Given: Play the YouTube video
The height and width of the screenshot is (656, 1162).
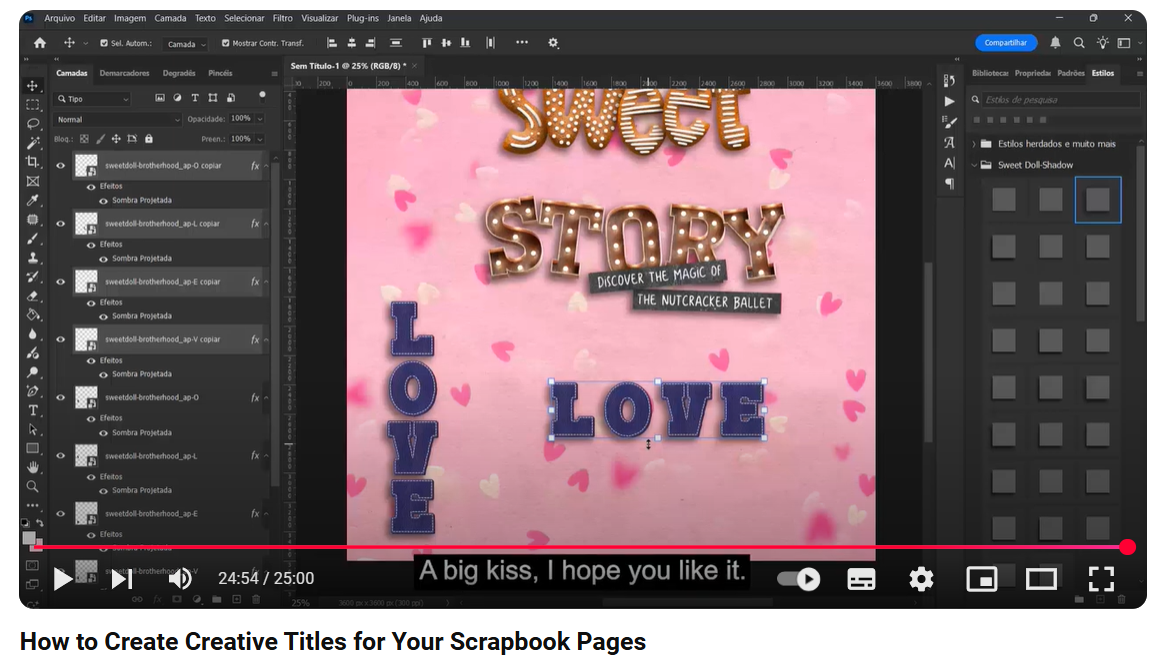Looking at the screenshot, I should point(63,579).
